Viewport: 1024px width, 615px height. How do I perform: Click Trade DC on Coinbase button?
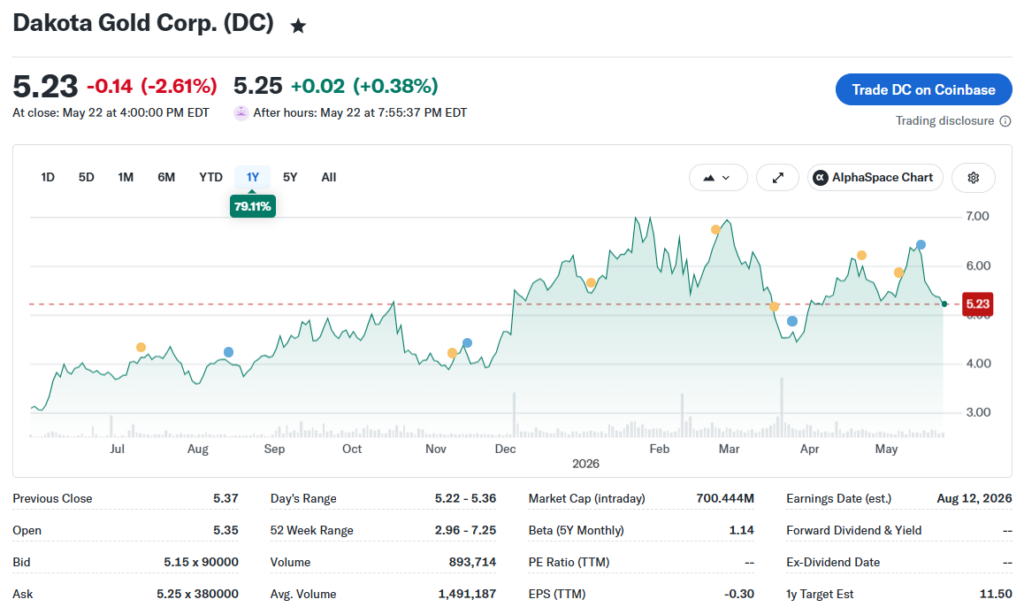click(x=923, y=89)
